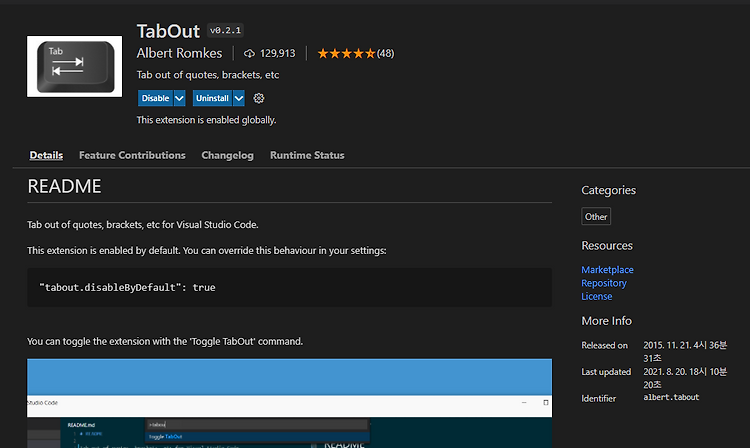
Task: Open the Changelog tab
Action: tap(227, 155)
